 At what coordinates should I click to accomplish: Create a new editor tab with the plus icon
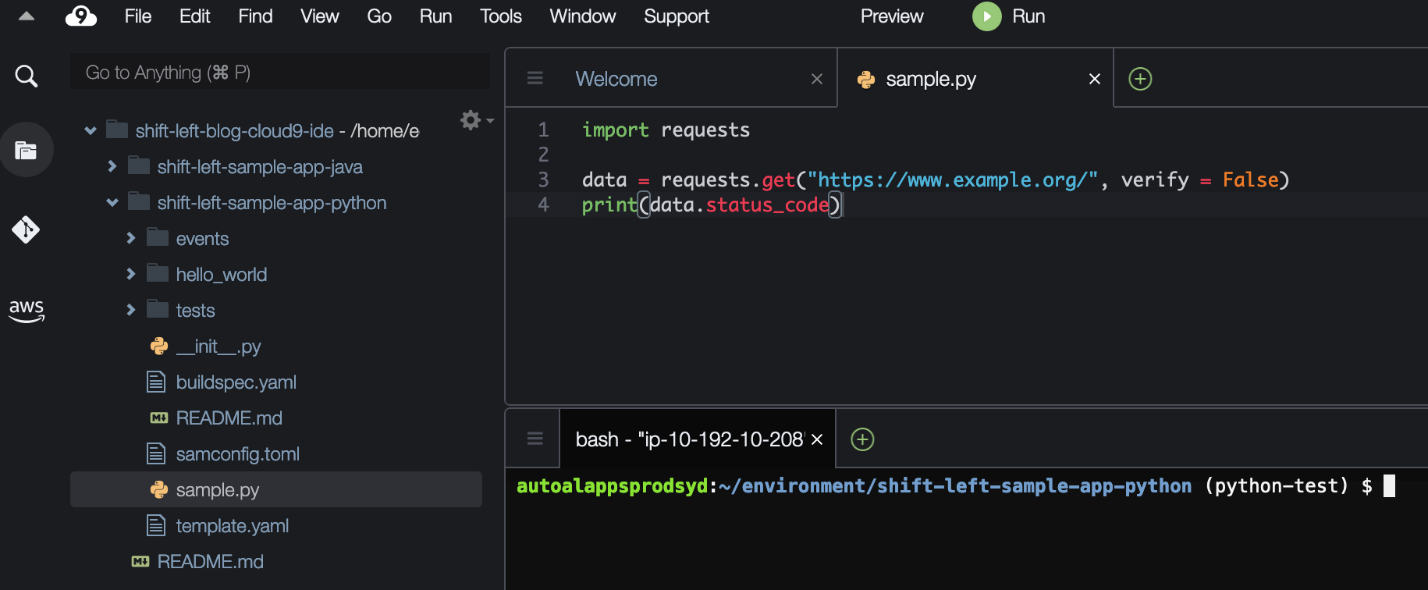point(1139,78)
